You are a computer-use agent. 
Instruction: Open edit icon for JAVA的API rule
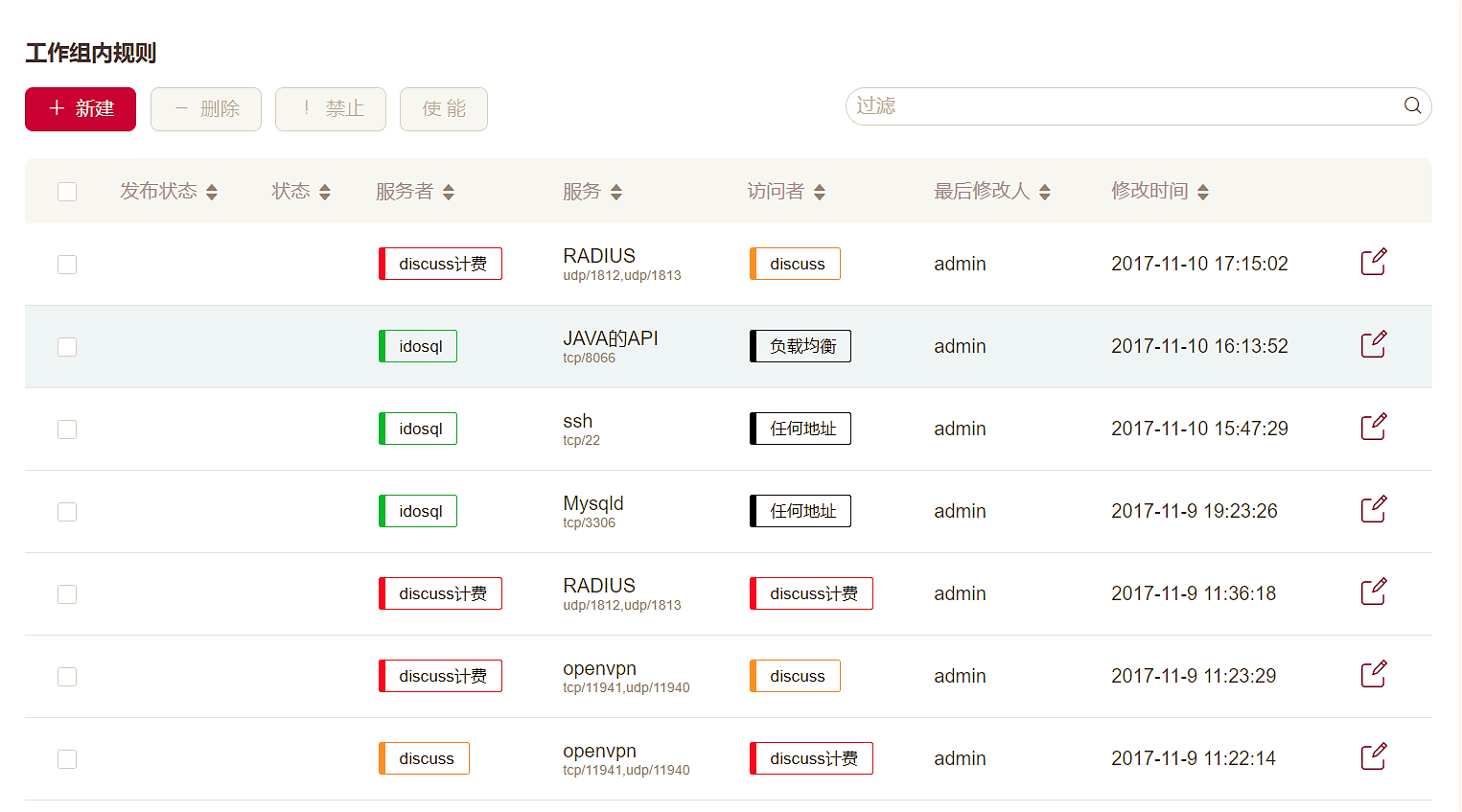click(x=1373, y=344)
